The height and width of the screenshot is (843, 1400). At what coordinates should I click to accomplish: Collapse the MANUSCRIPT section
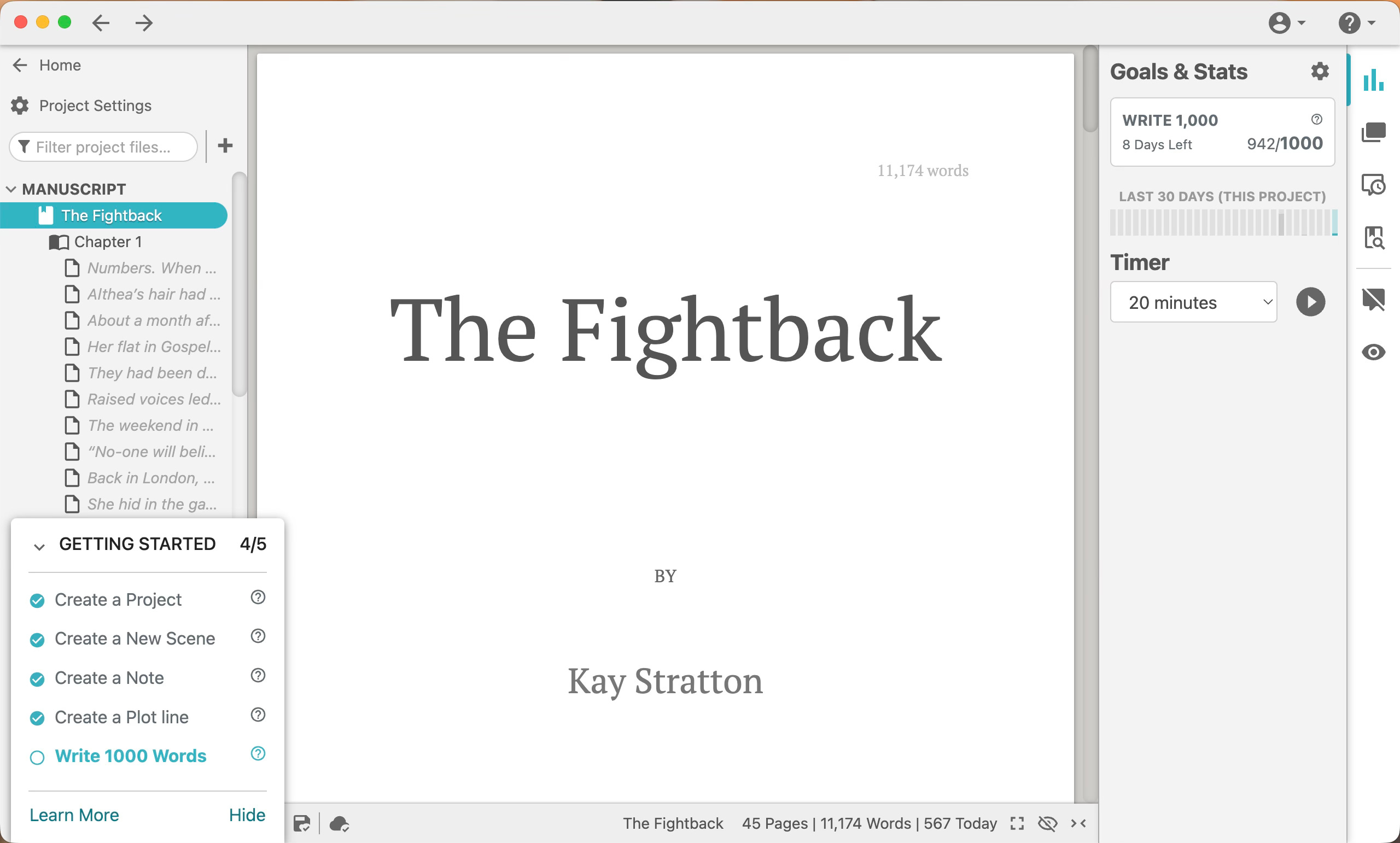[11, 189]
